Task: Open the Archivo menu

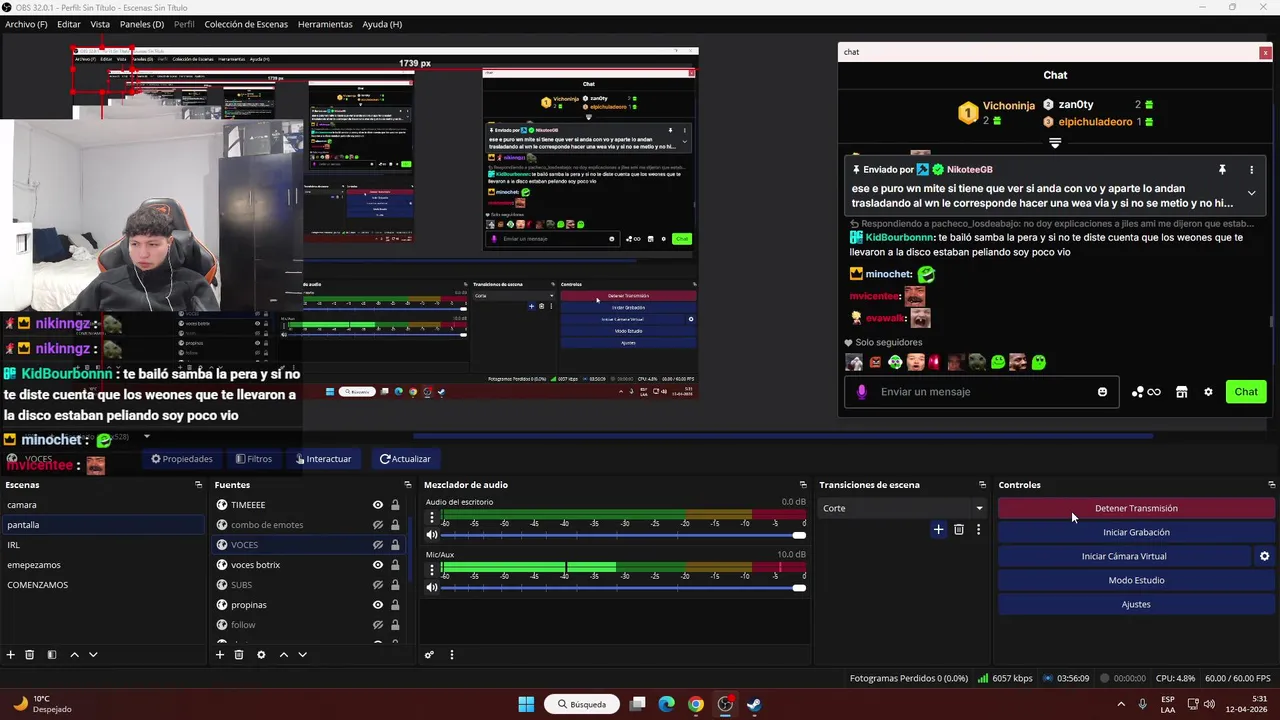Action: coord(26,24)
